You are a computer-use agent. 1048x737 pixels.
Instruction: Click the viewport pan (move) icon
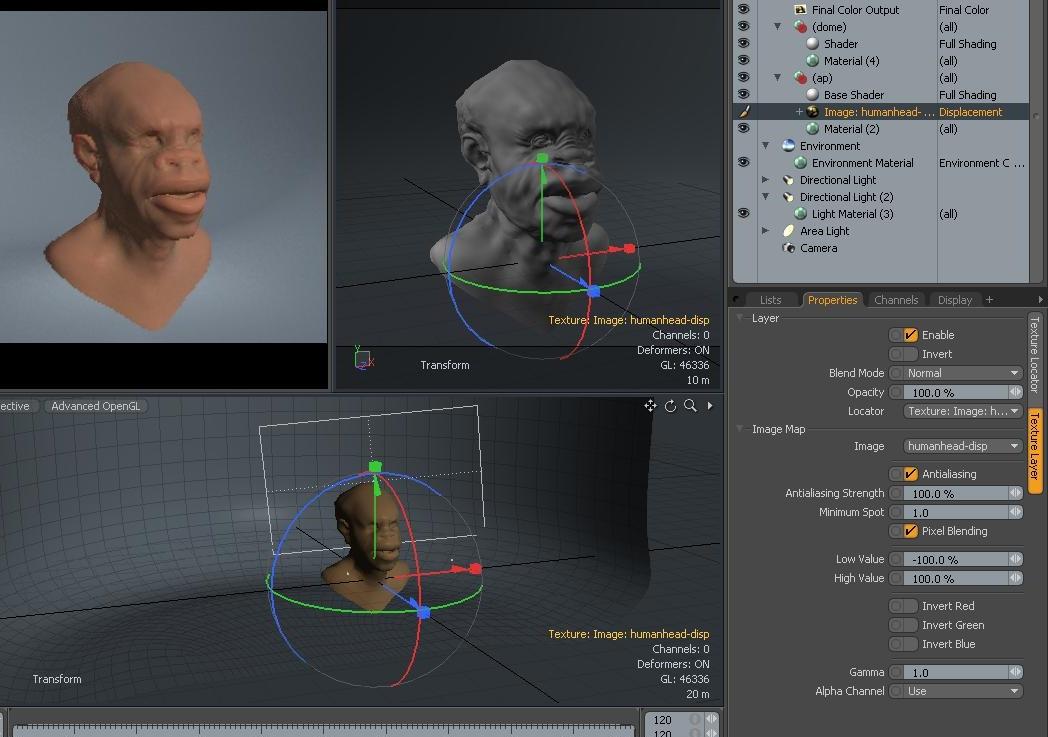coord(650,406)
